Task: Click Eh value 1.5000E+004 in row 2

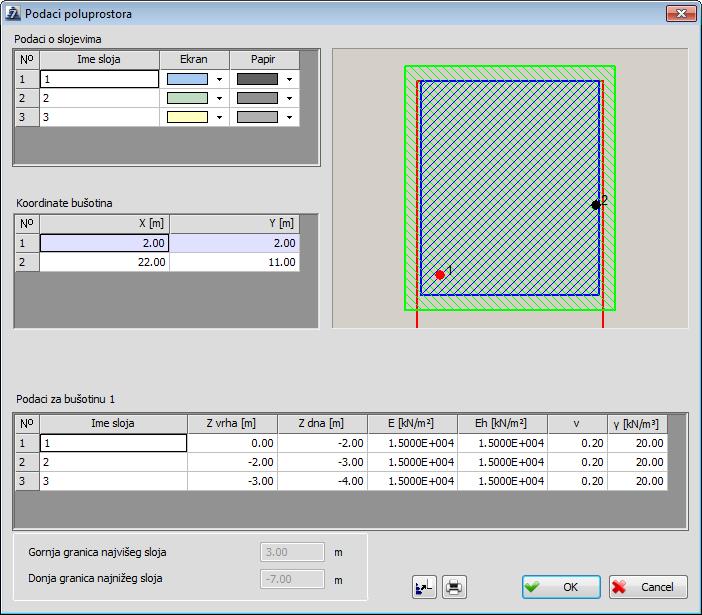Action: [502, 462]
